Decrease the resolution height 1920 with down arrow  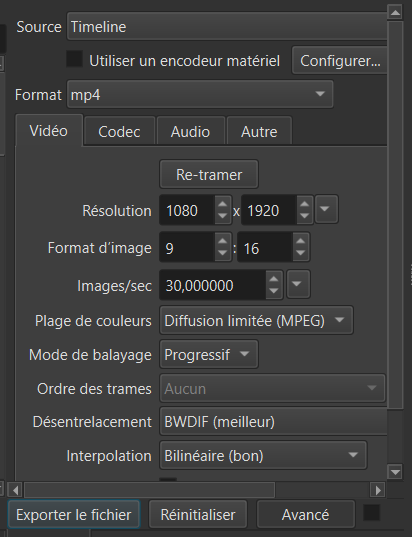pos(304,216)
